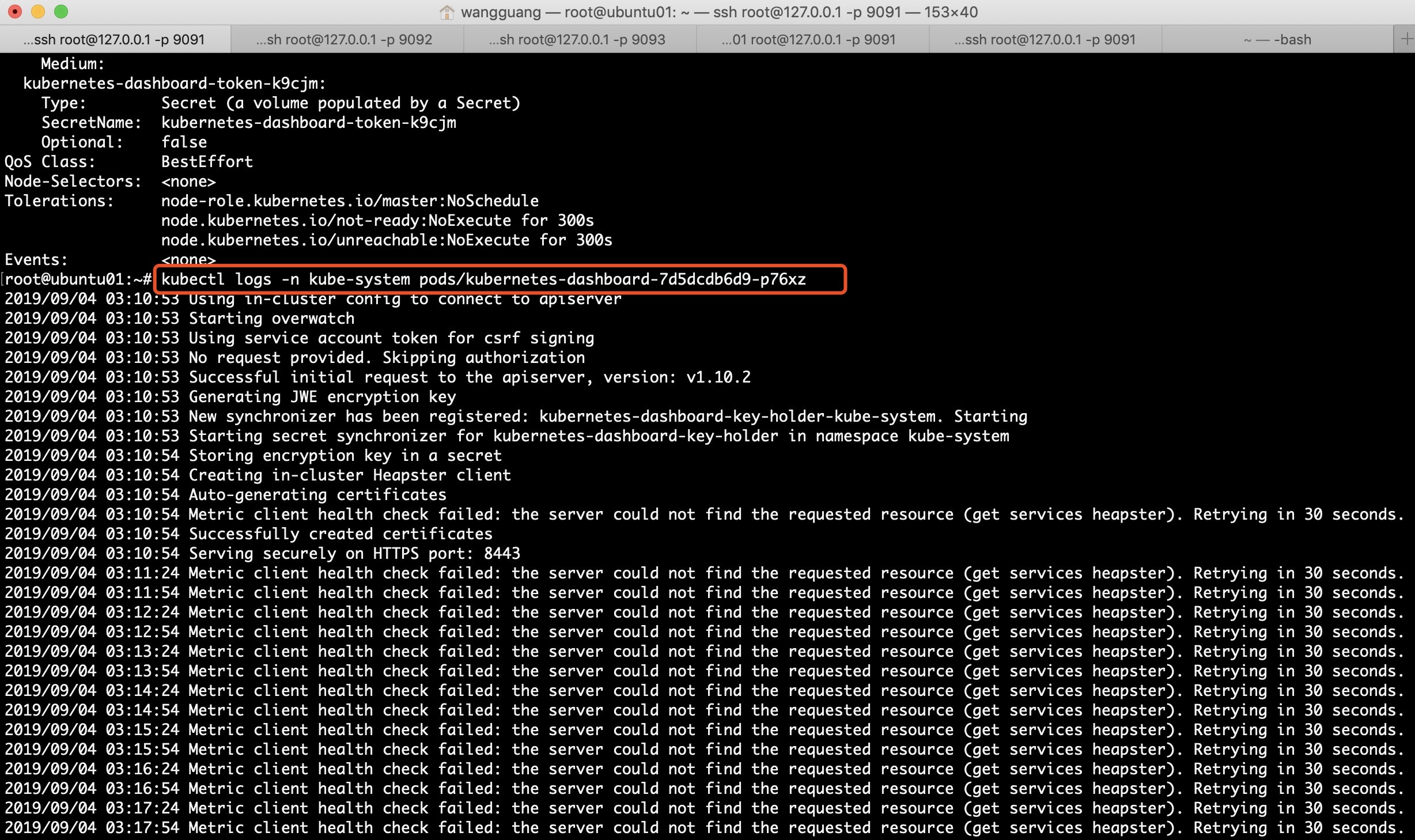
Task: Click 'Type: Secret (a volume populated by a Secret)'
Action: point(281,103)
